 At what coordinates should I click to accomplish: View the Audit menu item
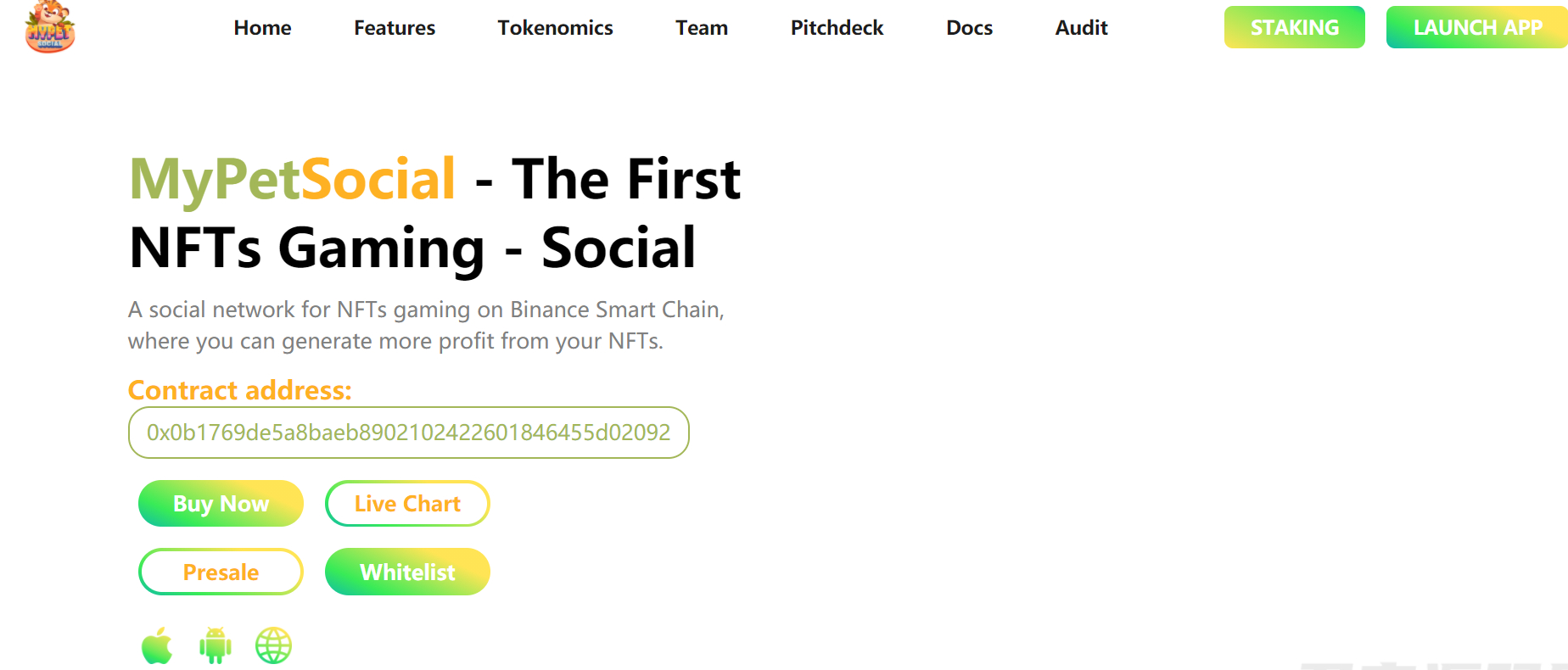tap(1081, 28)
